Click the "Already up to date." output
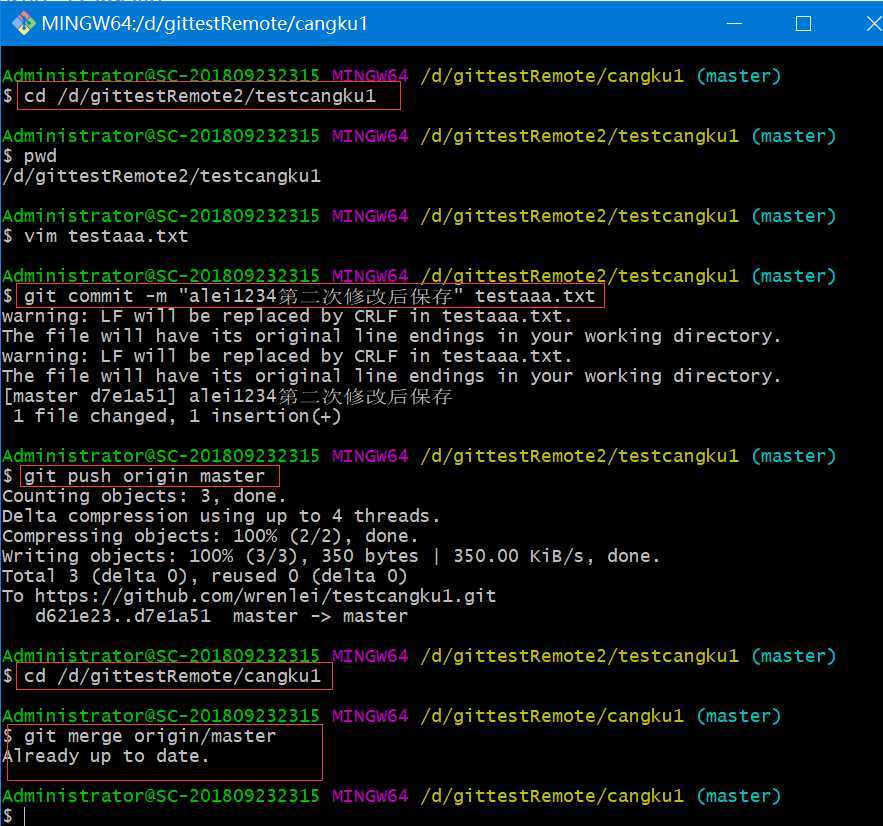Viewport: 883px width, 826px height. 106,756
